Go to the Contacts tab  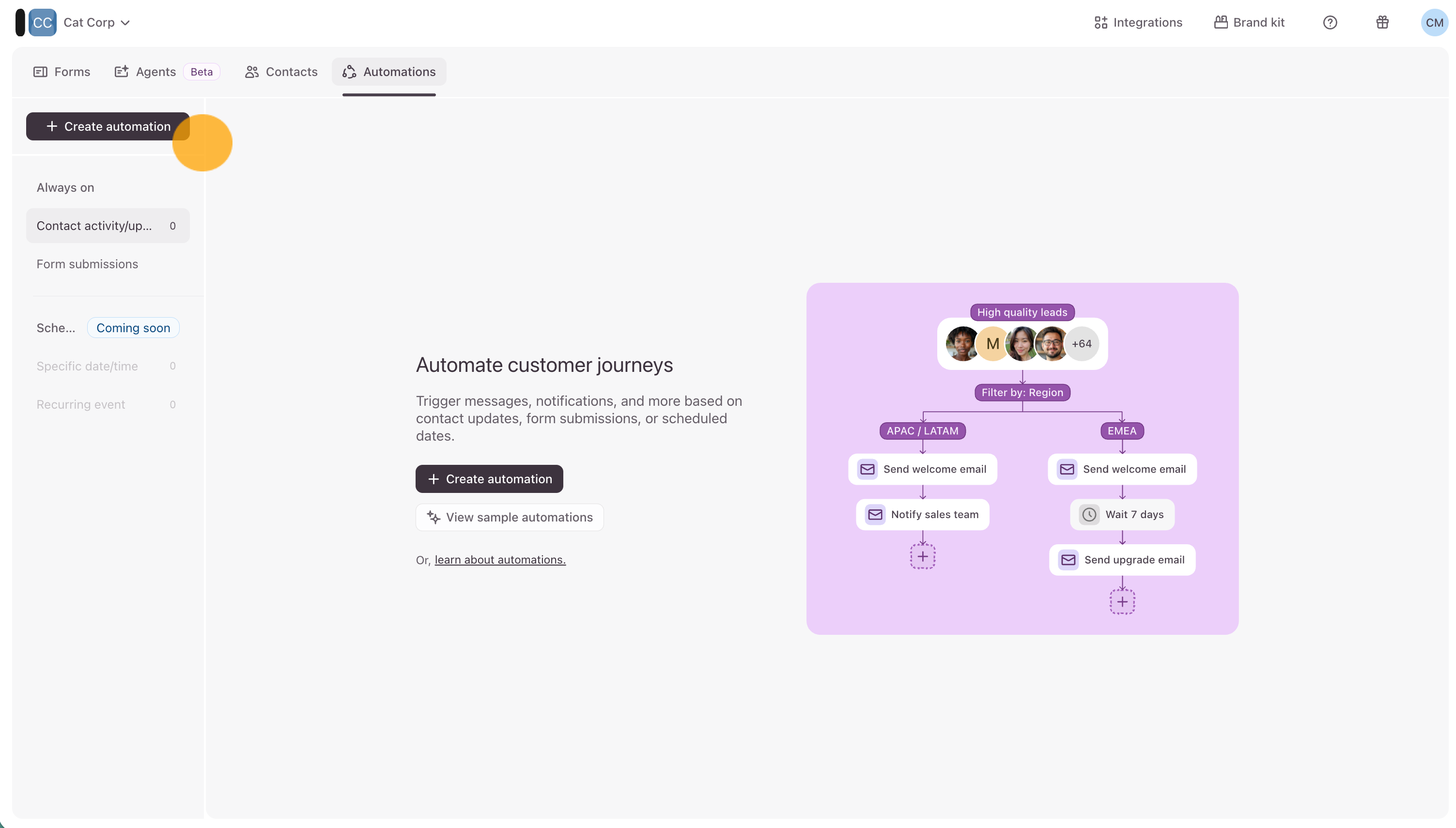[281, 72]
